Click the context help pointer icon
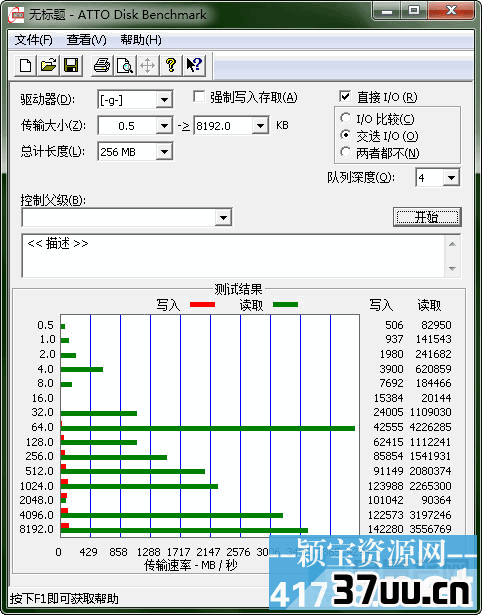The image size is (482, 615). point(194,65)
